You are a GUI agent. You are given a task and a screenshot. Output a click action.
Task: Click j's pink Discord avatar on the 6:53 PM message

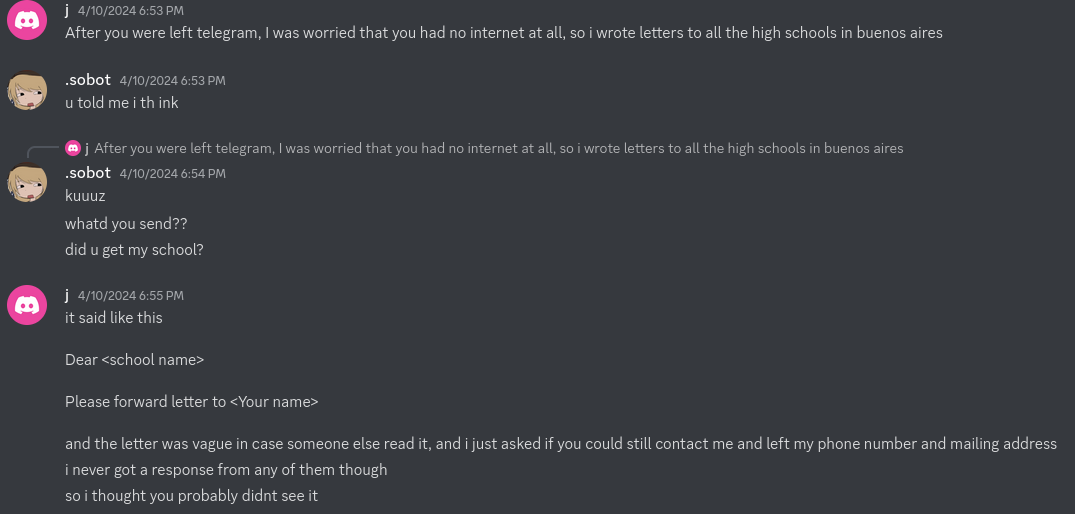click(x=27, y=20)
